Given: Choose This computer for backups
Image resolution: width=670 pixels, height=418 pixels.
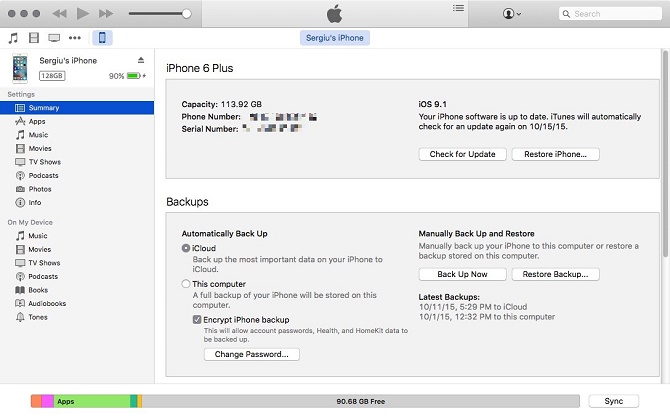Looking at the screenshot, I should [x=186, y=284].
